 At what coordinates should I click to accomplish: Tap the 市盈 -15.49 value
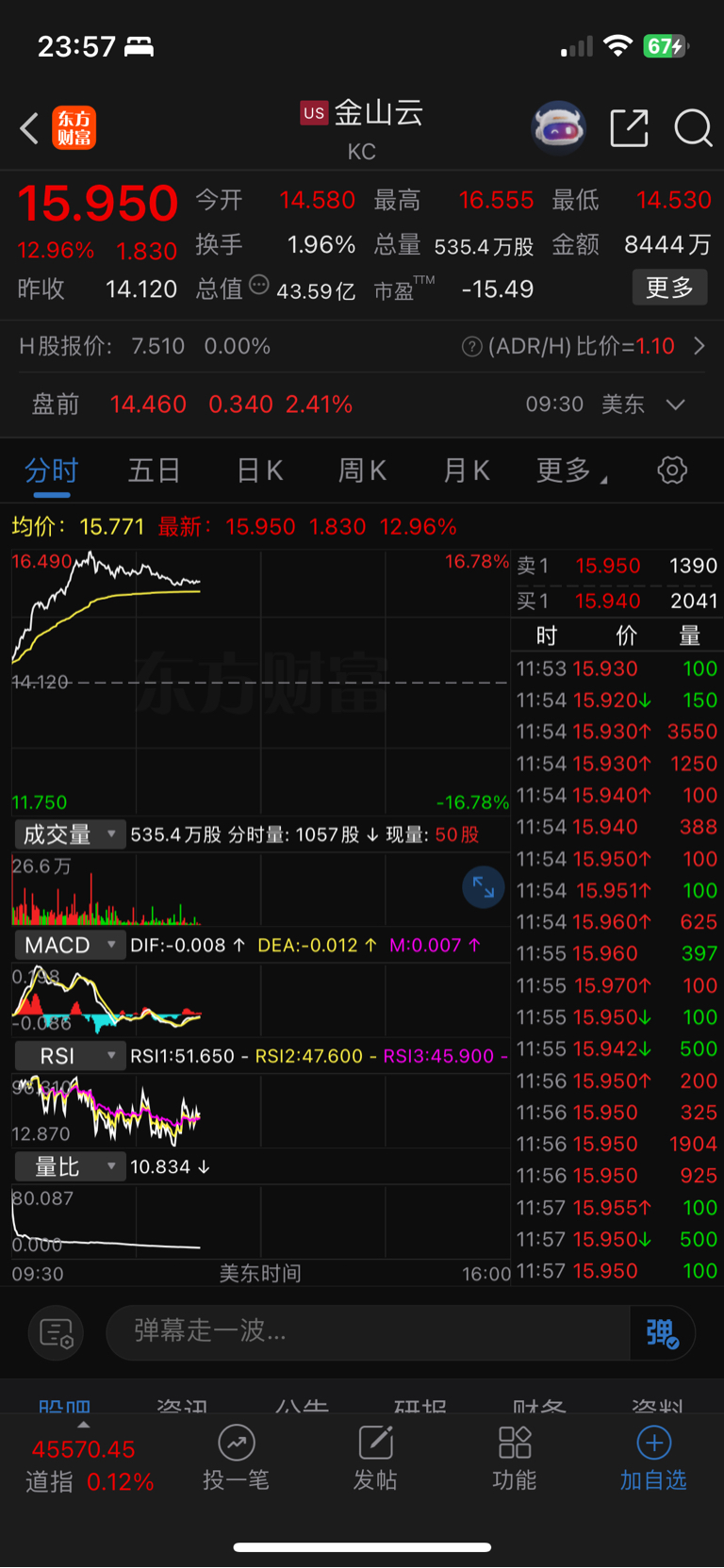[498, 289]
